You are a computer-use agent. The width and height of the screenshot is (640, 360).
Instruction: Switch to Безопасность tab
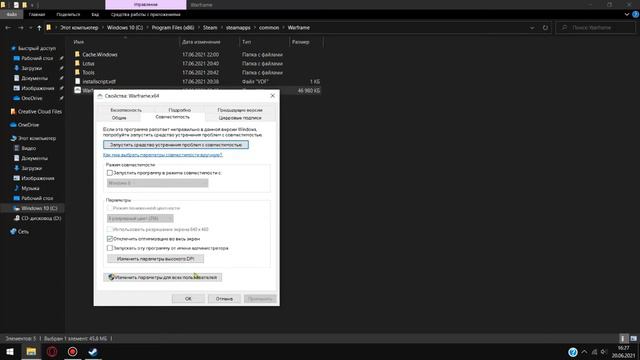(126, 110)
